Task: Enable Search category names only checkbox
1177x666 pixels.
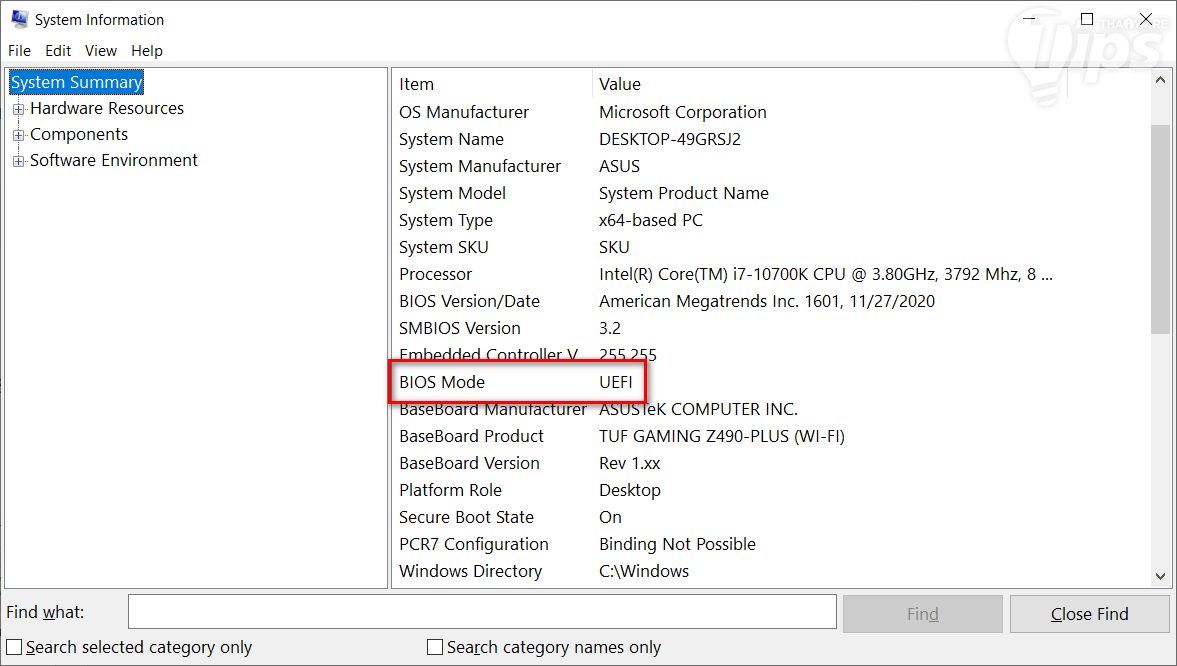Action: click(435, 647)
